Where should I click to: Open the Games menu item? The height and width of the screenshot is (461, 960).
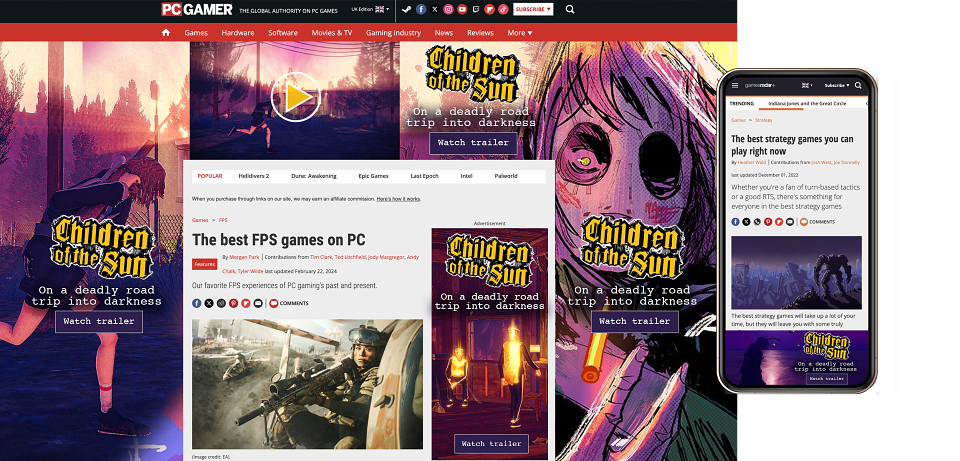point(196,32)
